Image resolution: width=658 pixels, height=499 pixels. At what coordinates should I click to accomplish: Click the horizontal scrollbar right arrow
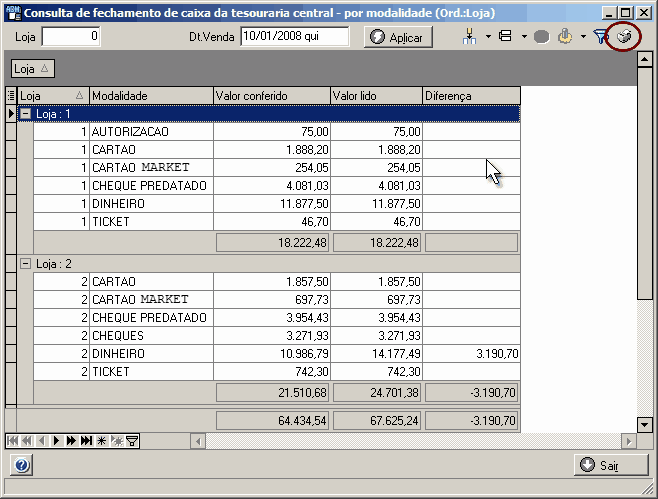click(629, 441)
